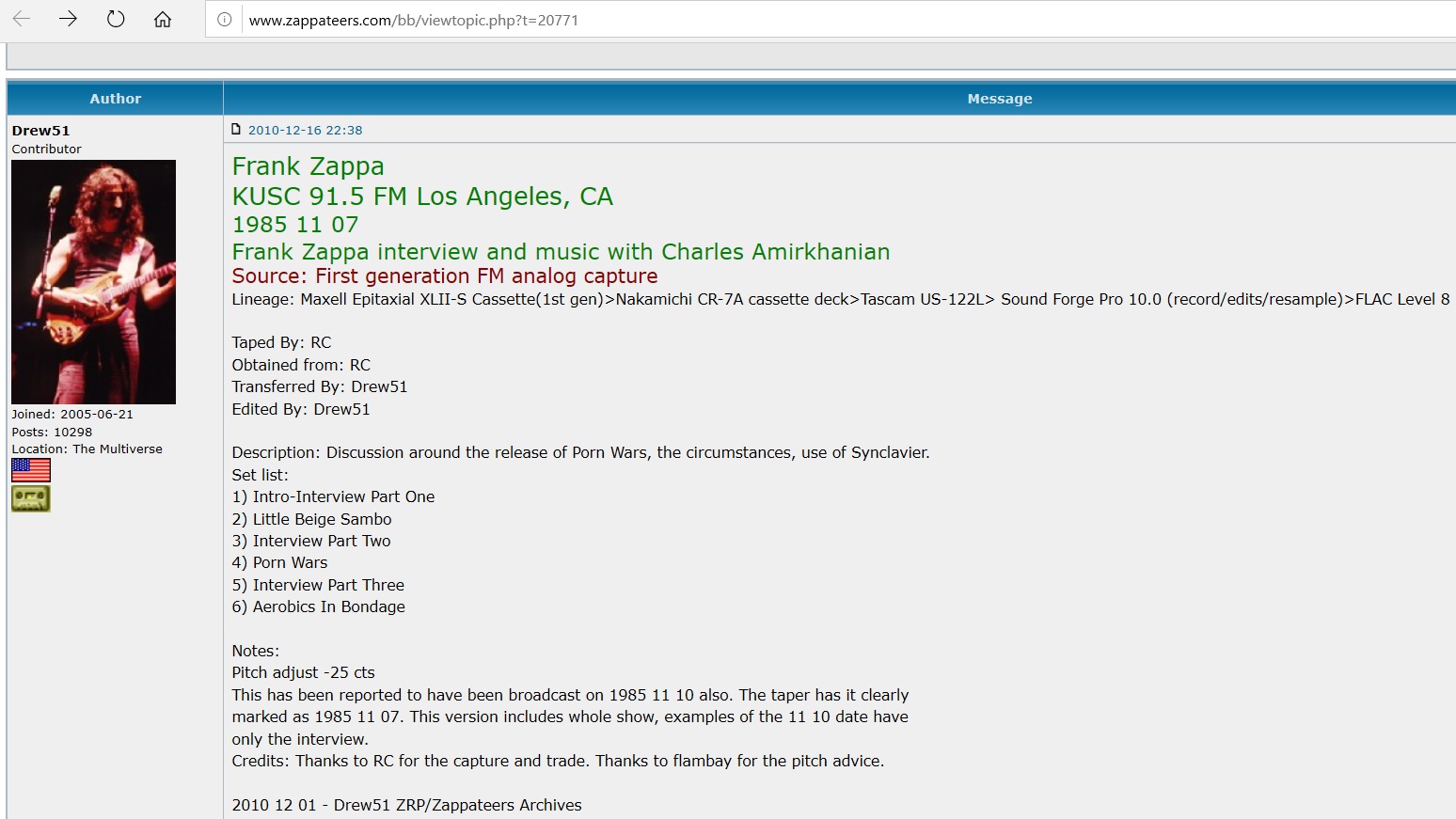This screenshot has height=819, width=1456.
Task: Click the Author column header
Action: [x=116, y=99]
